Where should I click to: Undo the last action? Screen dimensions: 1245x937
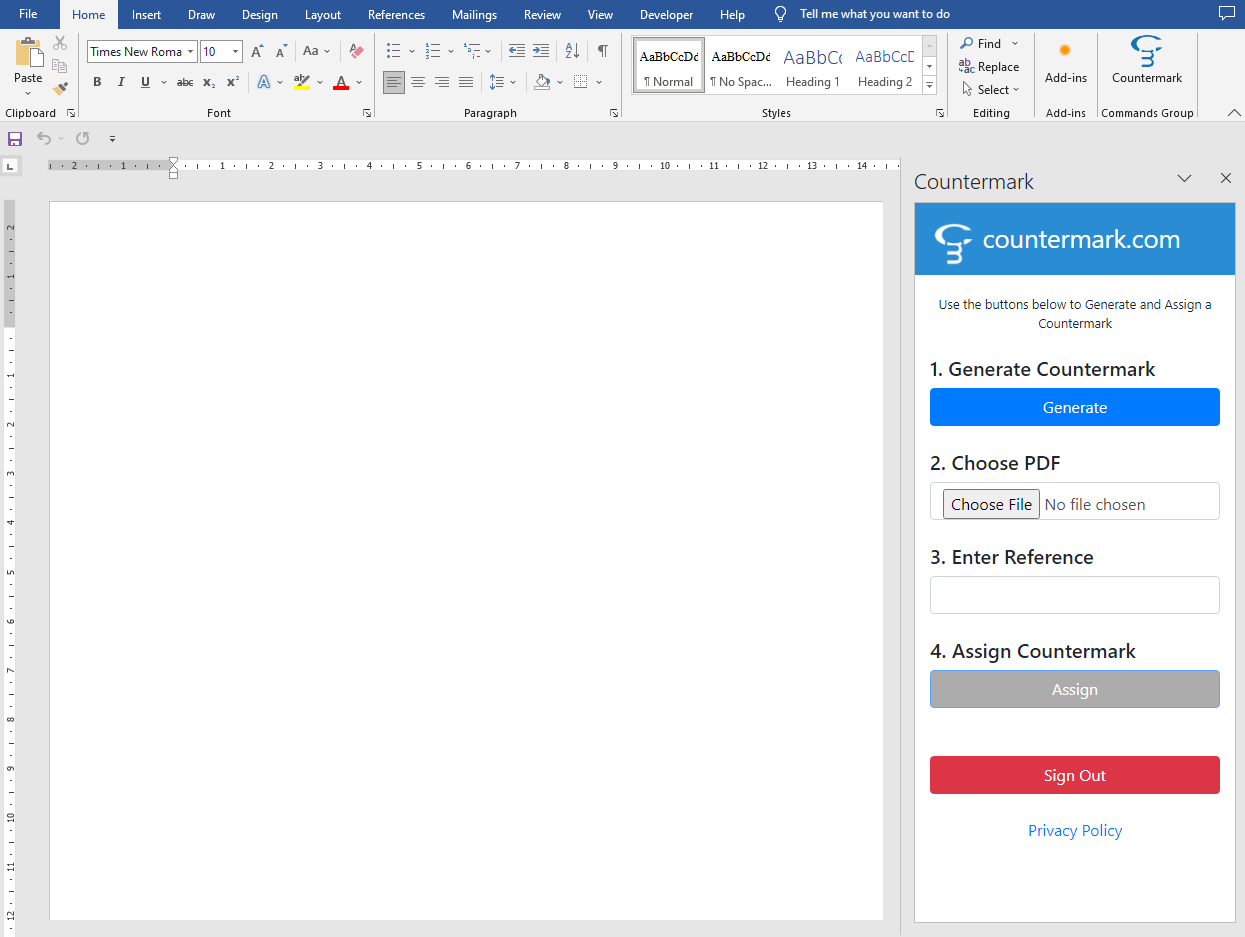coord(44,139)
